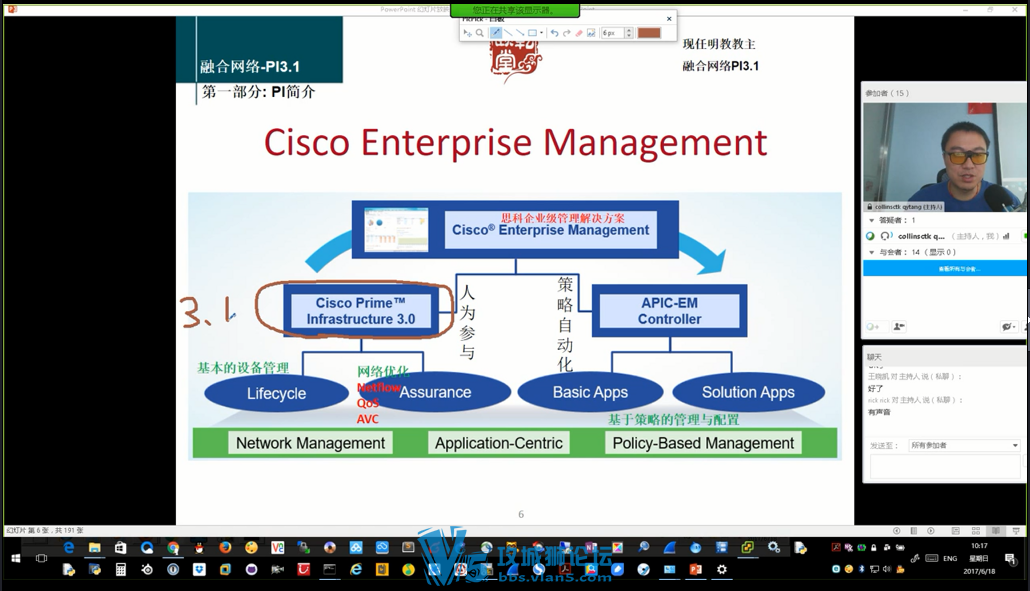This screenshot has height=591, width=1030.
Task: Collapse the presenter group in participants panel
Action: tap(872, 220)
